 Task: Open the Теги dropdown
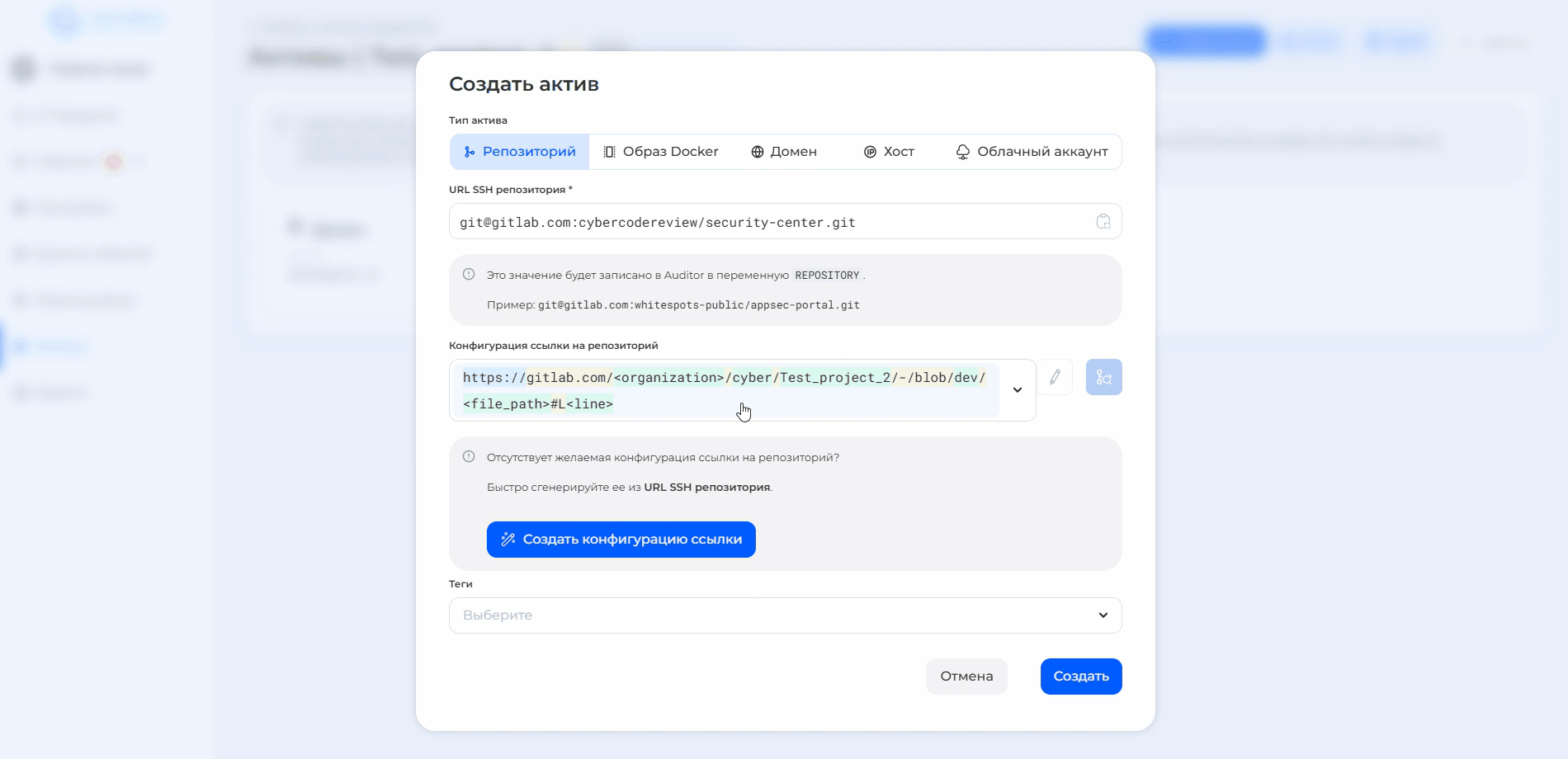pos(785,615)
